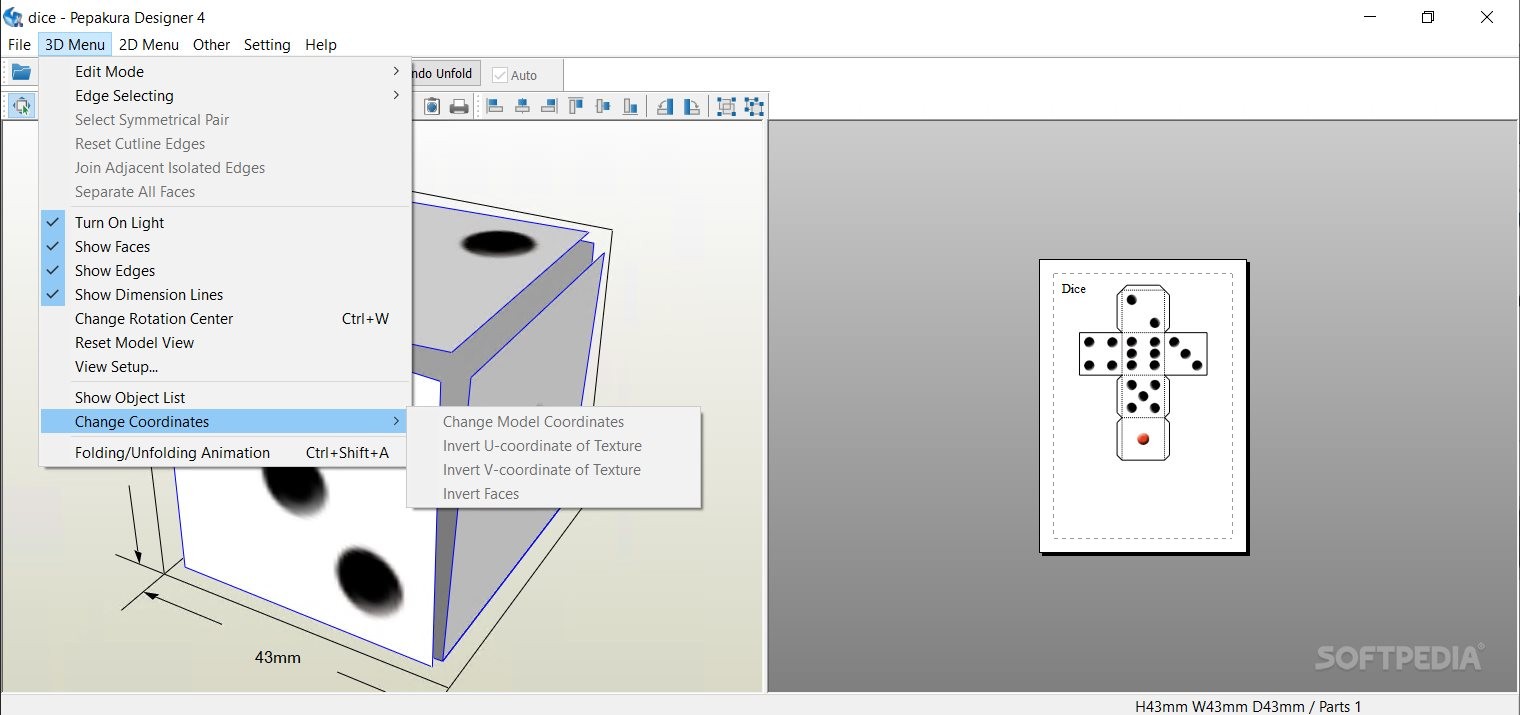Align selected parts to the top
This screenshot has width=1520, height=715.
coord(576,106)
